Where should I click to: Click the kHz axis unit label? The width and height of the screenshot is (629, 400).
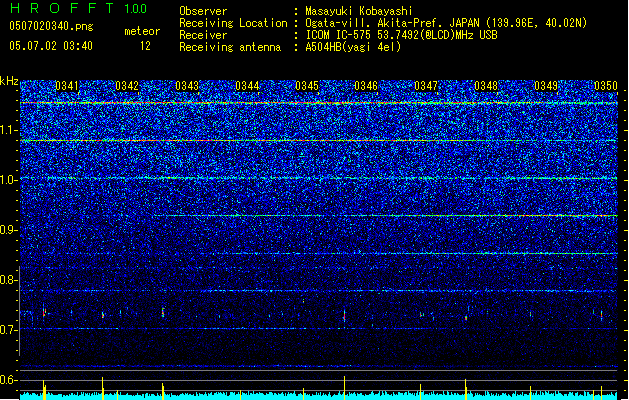pyautogui.click(x=9, y=81)
